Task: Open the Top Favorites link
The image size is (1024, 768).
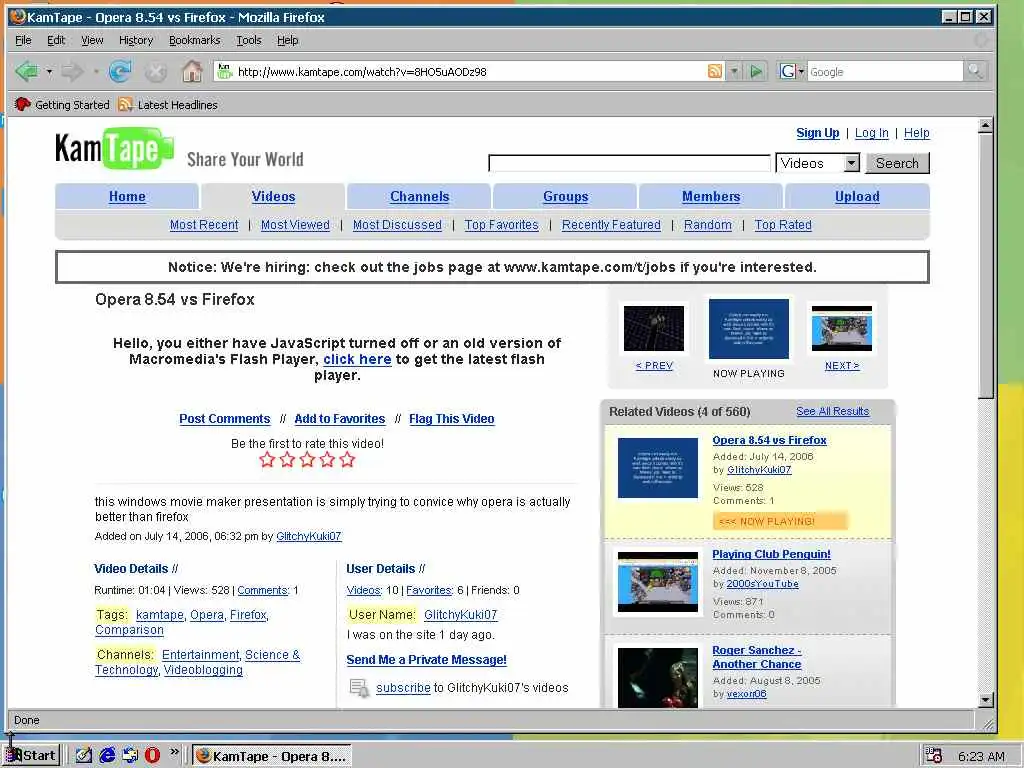Action: click(502, 225)
